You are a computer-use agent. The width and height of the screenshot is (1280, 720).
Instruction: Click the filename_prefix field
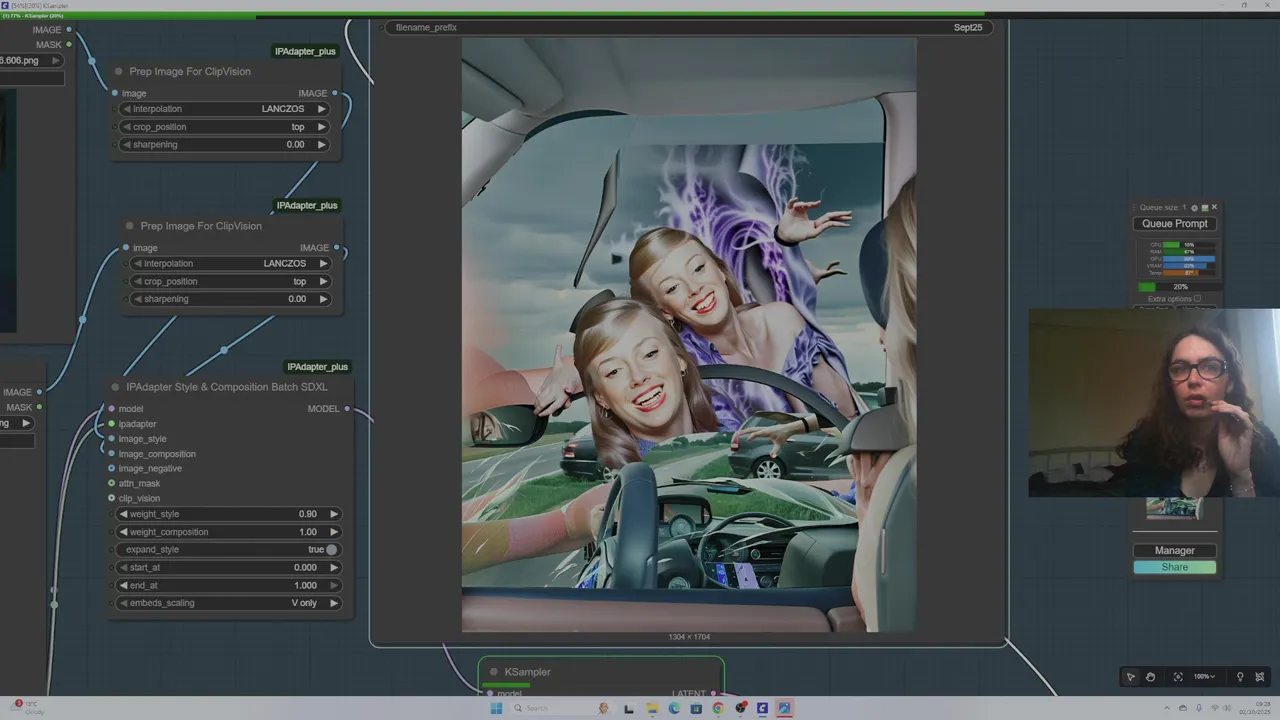click(688, 27)
